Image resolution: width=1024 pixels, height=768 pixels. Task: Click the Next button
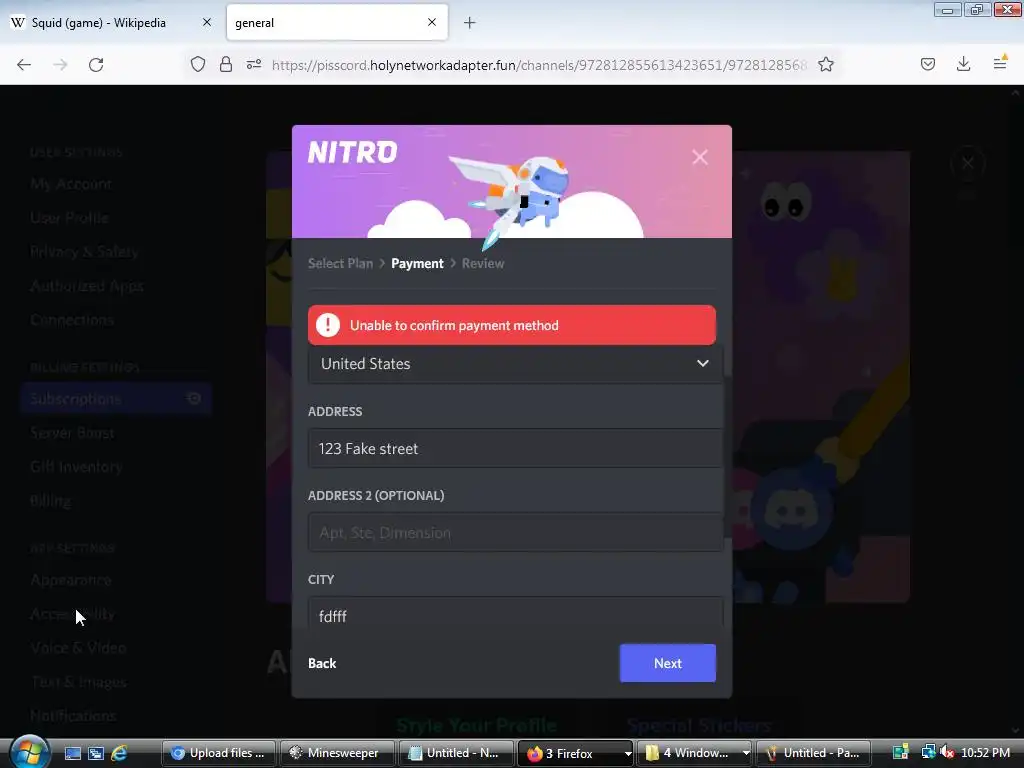pos(667,663)
